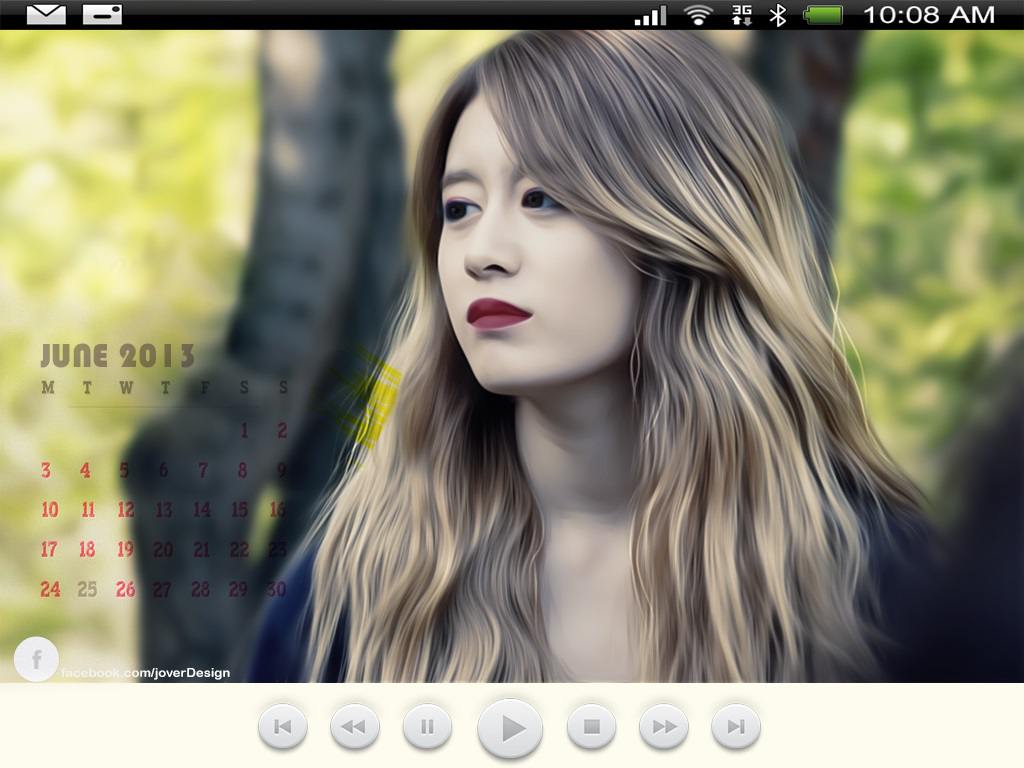This screenshot has width=1024, height=768.
Task: Tap the skip to previous track button
Action: point(282,726)
